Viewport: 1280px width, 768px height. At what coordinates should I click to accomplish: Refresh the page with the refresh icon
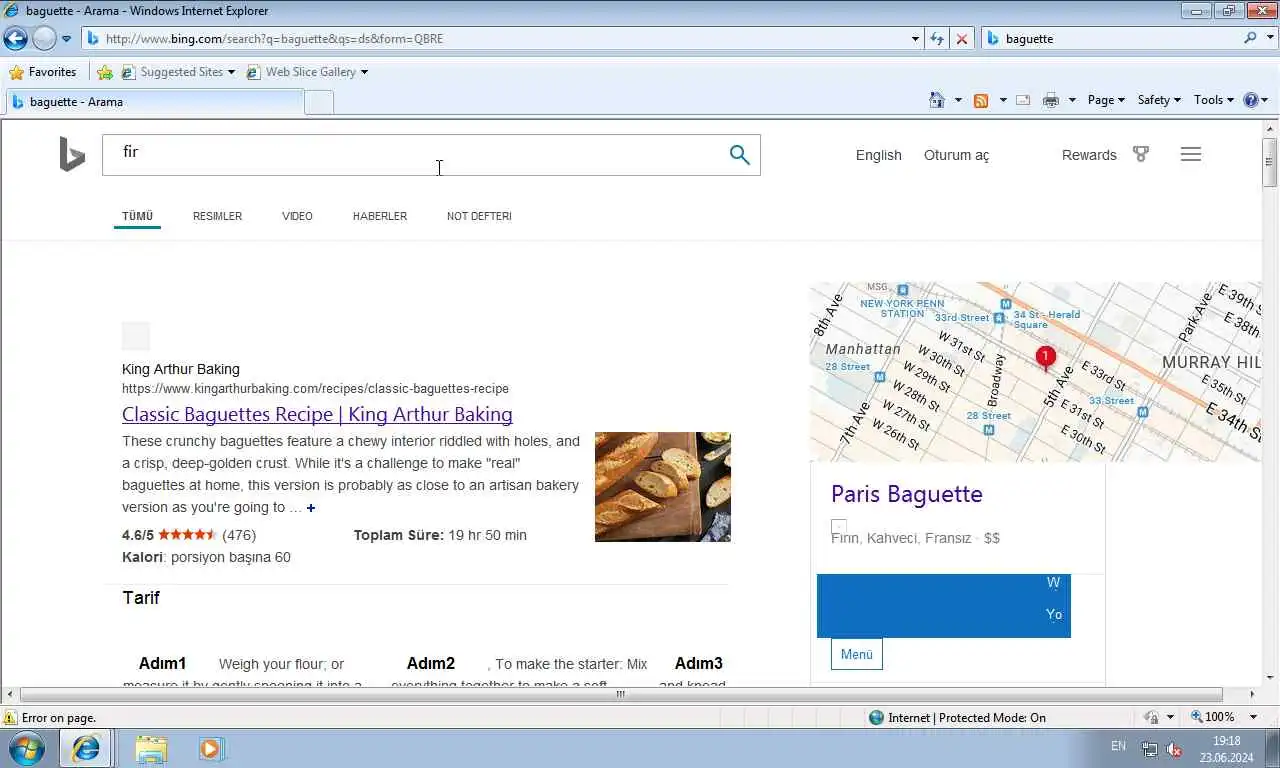[x=937, y=39]
